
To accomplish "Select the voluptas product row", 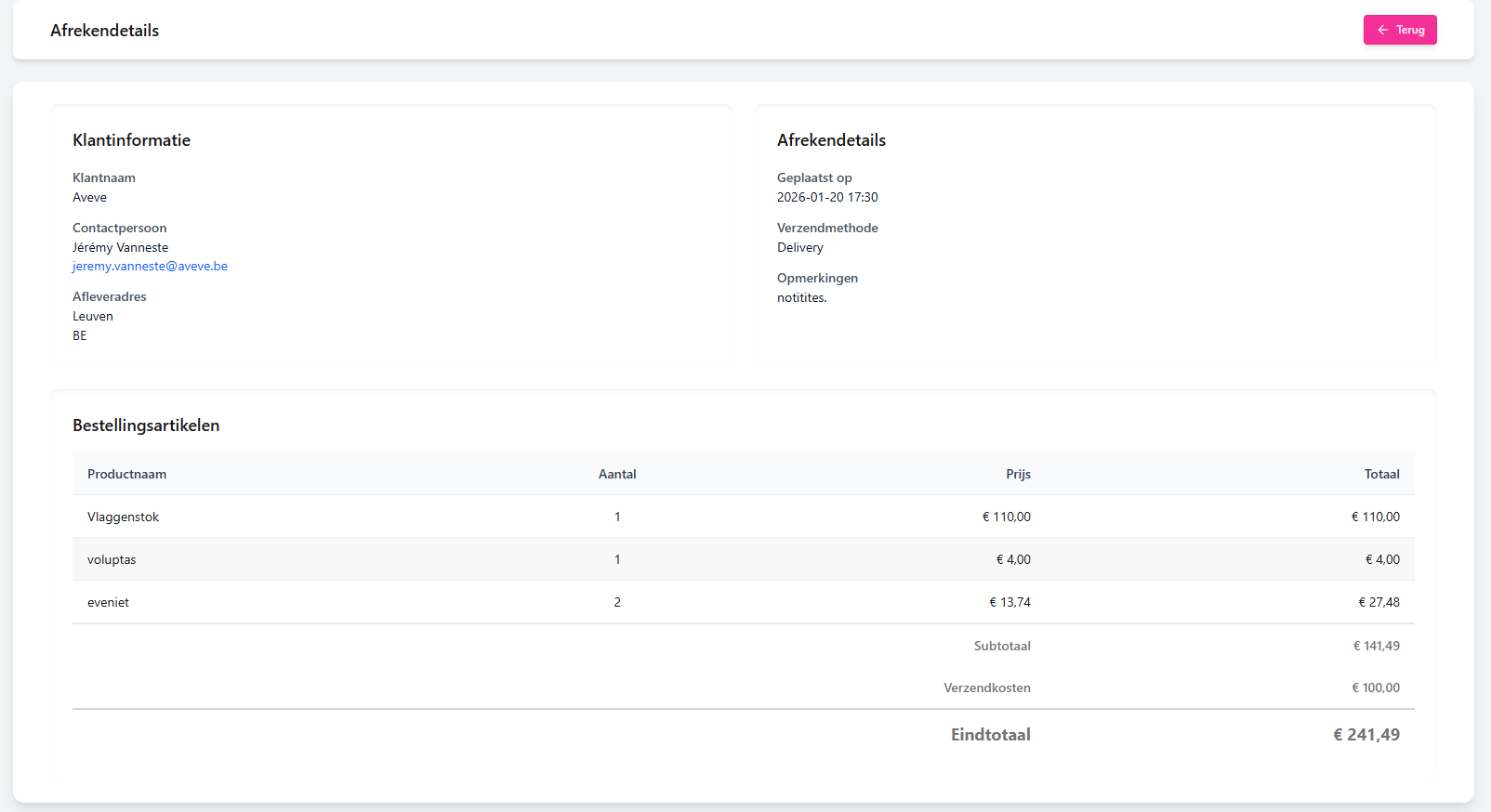I will click(112, 559).
